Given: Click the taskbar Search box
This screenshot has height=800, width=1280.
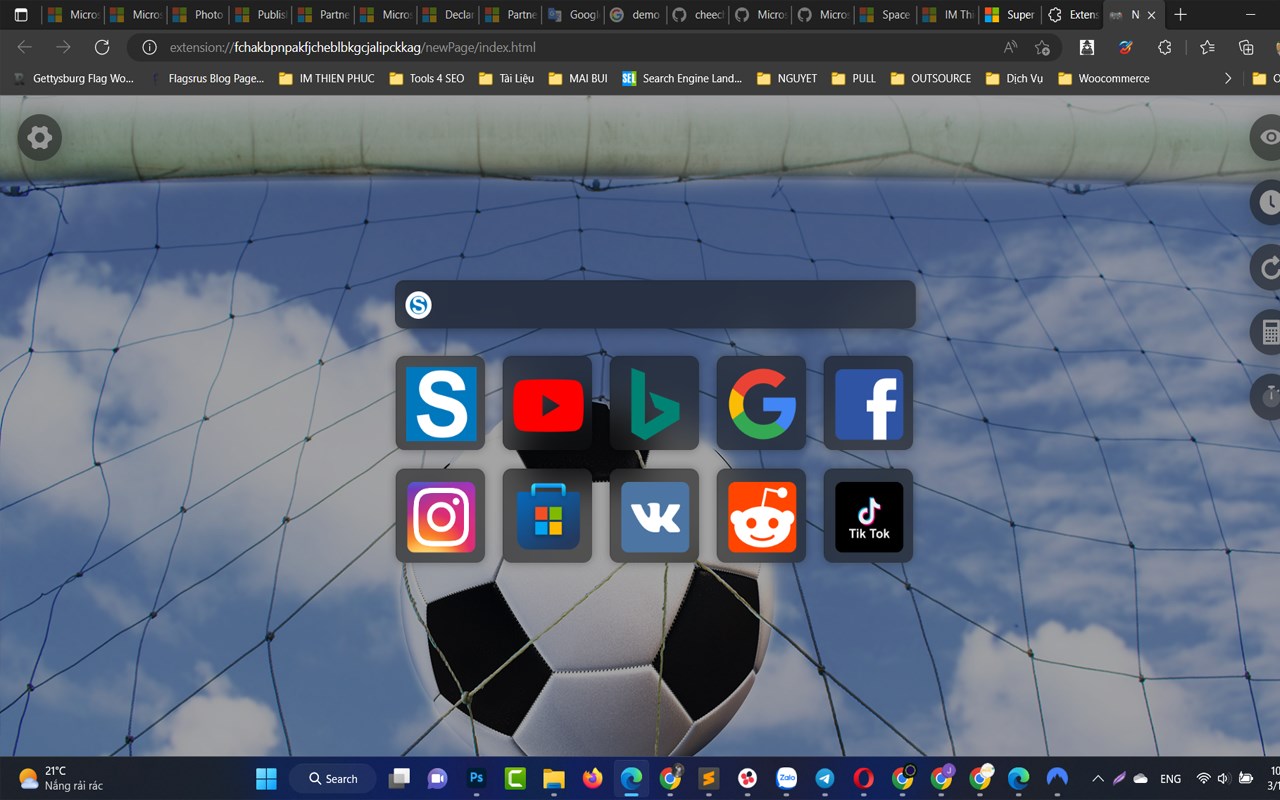Looking at the screenshot, I should coord(333,778).
